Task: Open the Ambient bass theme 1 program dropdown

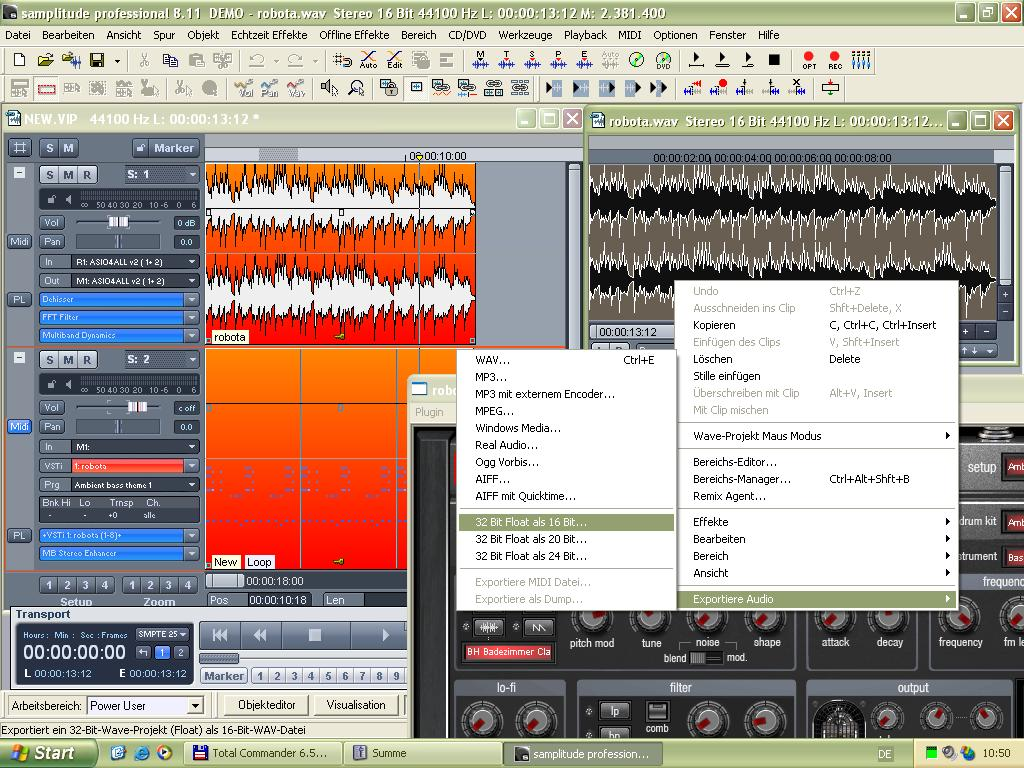Action: coord(192,485)
